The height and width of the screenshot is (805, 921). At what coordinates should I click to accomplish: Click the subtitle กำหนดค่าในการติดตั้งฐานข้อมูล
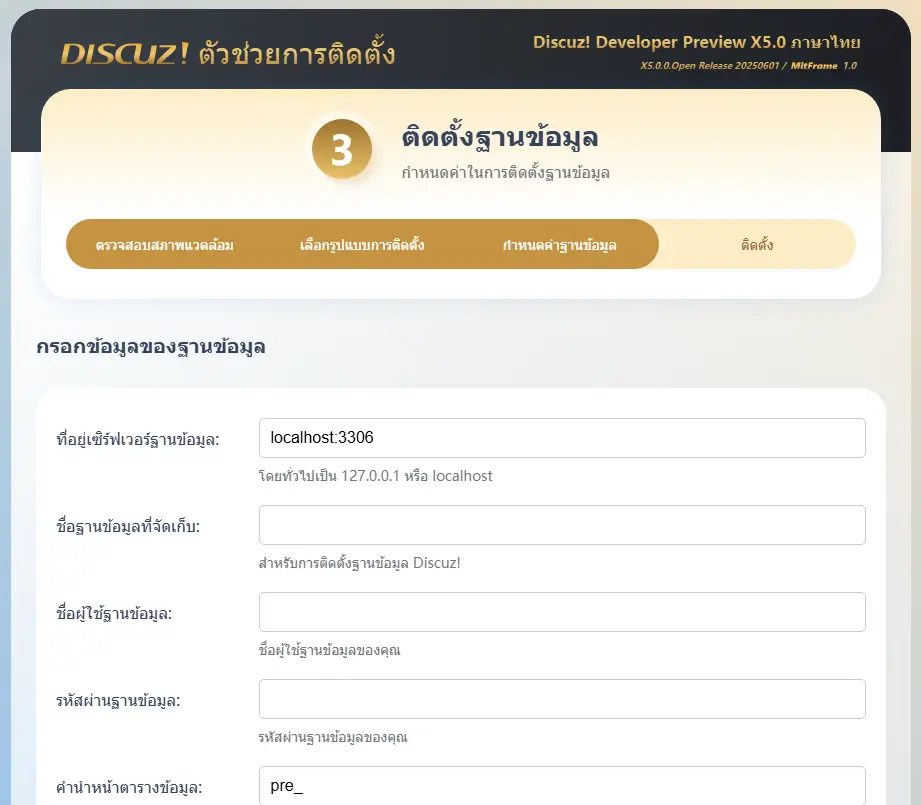point(506,173)
